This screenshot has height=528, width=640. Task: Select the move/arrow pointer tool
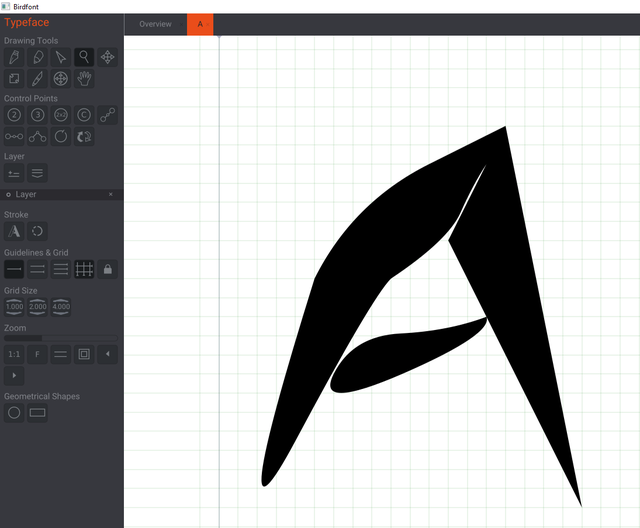pyautogui.click(x=61, y=57)
